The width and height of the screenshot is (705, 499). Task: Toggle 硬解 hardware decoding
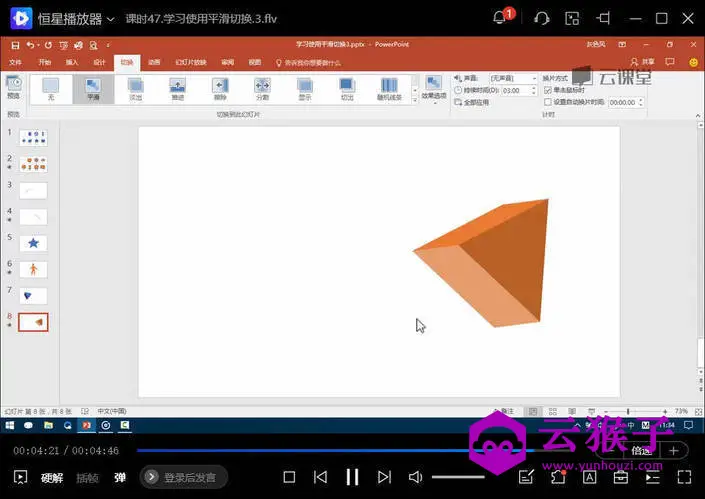(52, 477)
